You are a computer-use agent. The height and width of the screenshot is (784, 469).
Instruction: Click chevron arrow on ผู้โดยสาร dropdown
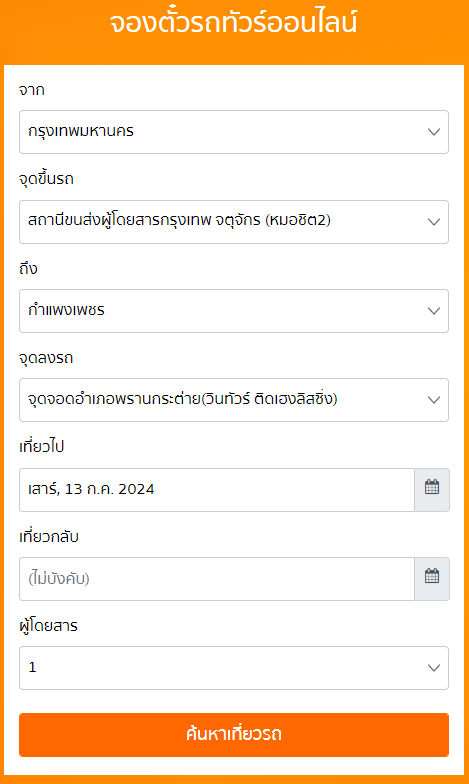pos(434,668)
